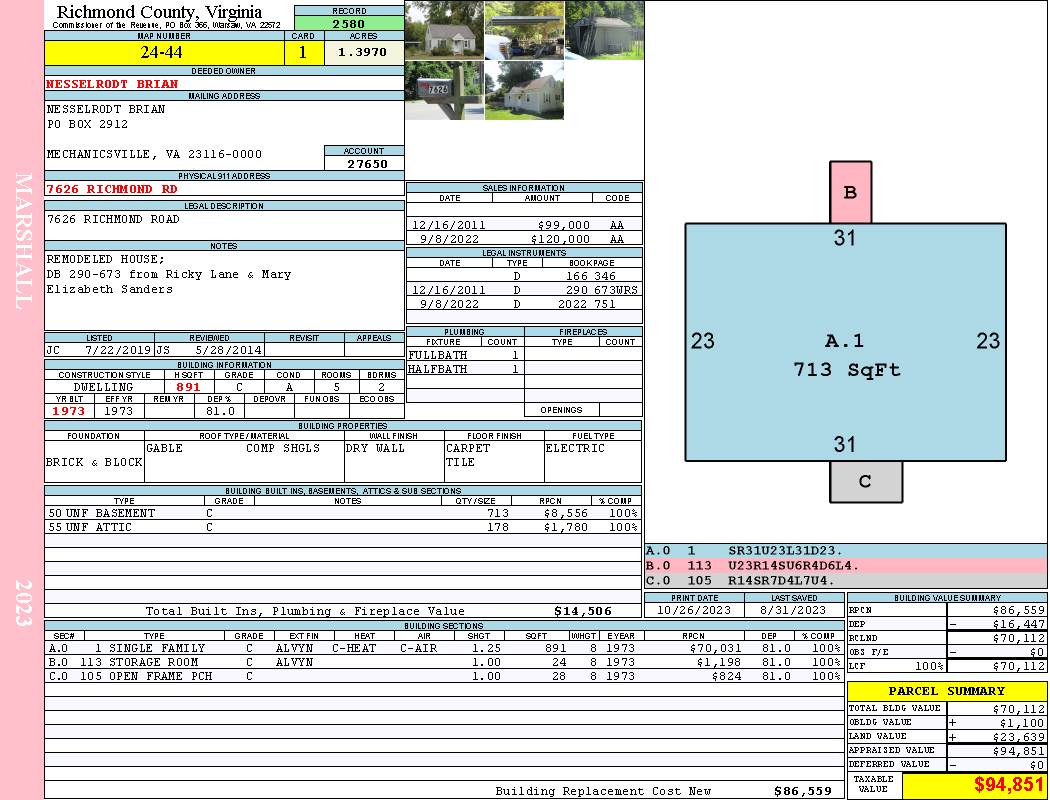The image size is (1050, 800).
Task: Click the acres value 1.3970
Action: coord(362,52)
